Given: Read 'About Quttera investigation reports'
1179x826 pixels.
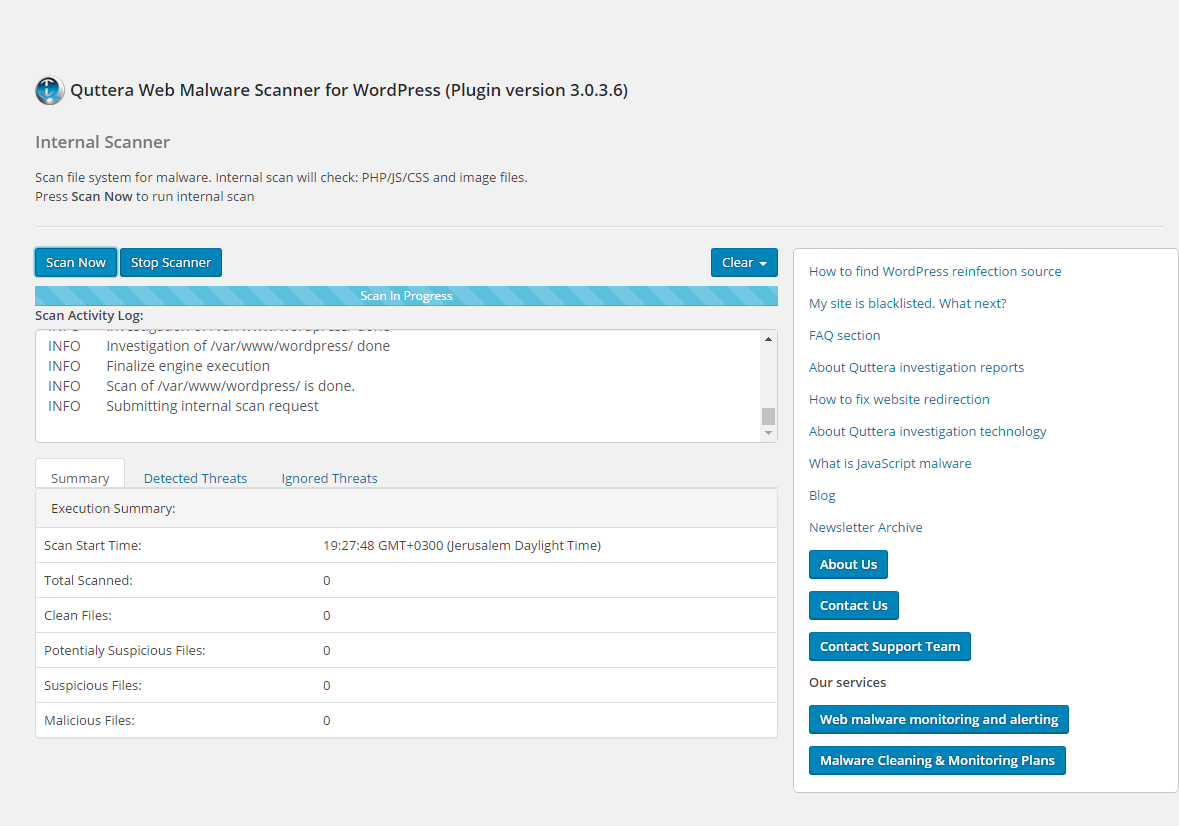Looking at the screenshot, I should [x=916, y=367].
